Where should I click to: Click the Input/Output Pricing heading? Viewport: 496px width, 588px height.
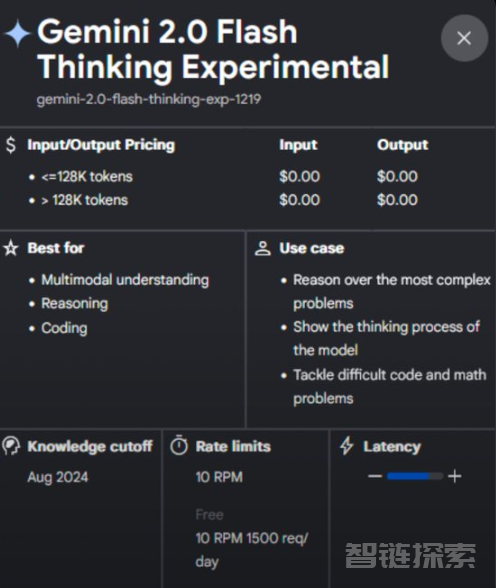pos(101,145)
